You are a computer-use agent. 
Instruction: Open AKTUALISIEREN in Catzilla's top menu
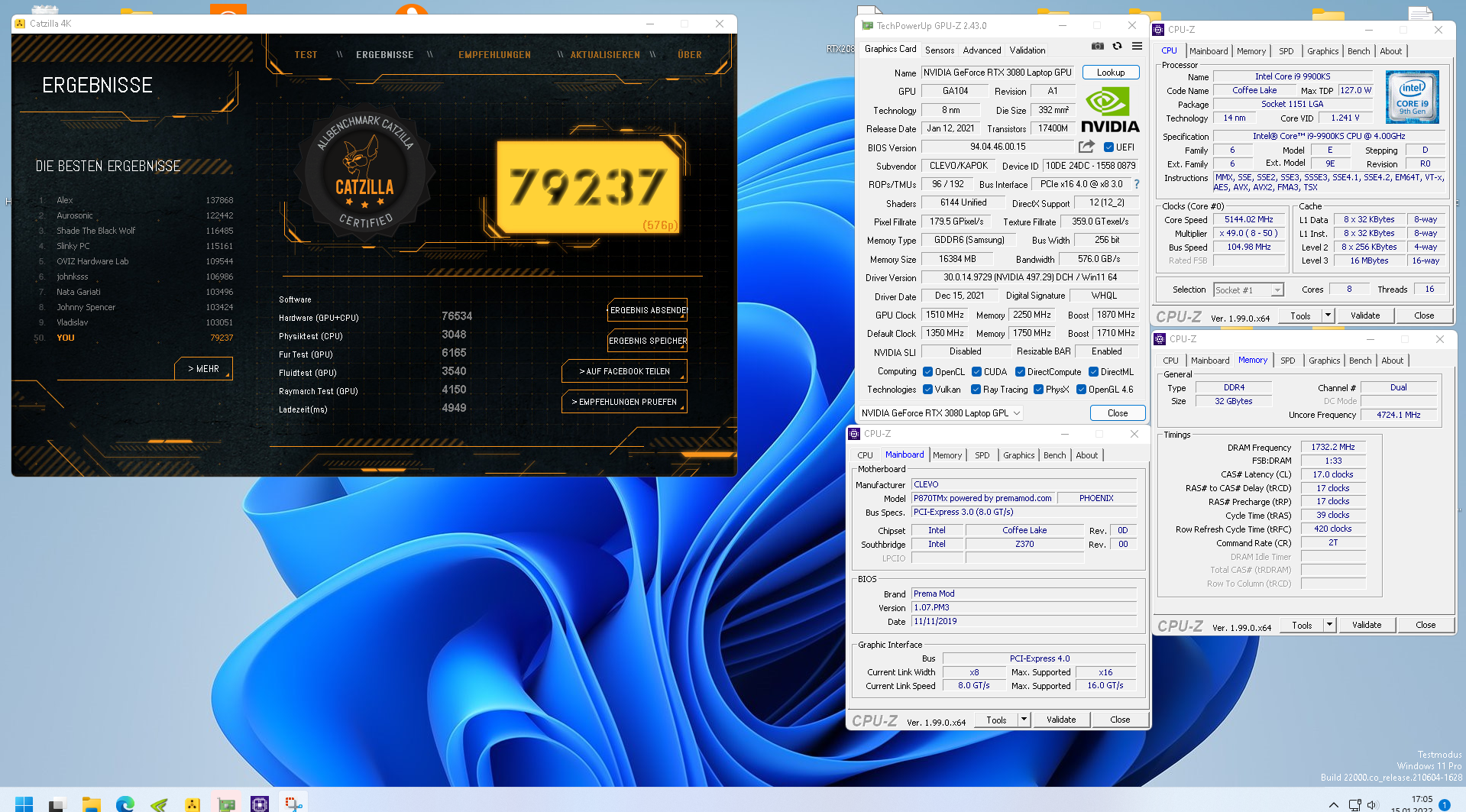point(605,55)
